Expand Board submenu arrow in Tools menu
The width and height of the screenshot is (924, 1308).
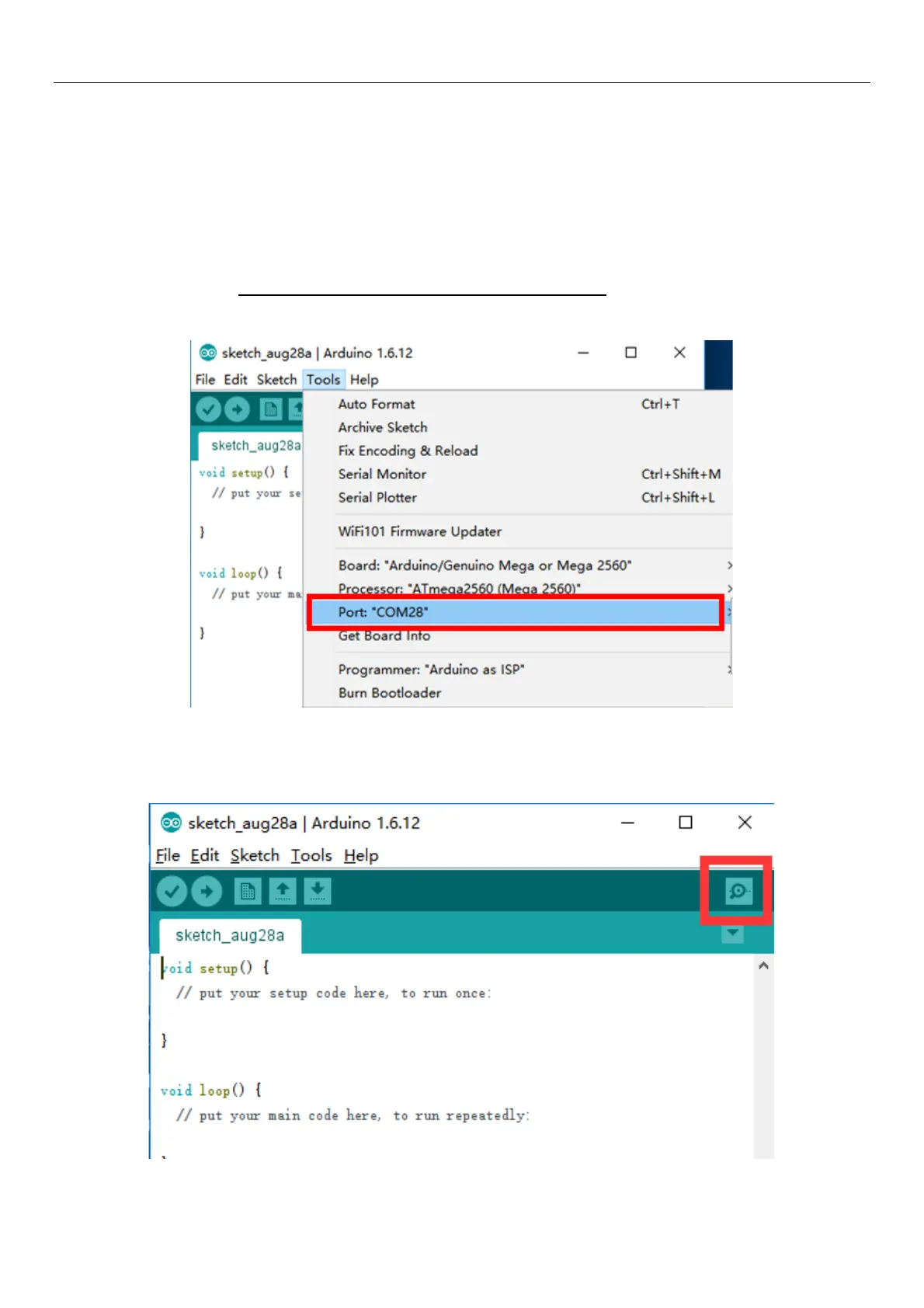coord(729,565)
